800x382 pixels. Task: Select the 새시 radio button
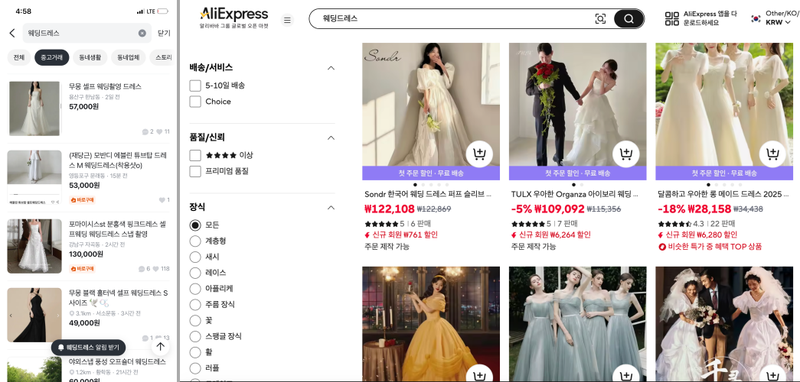pyautogui.click(x=195, y=257)
